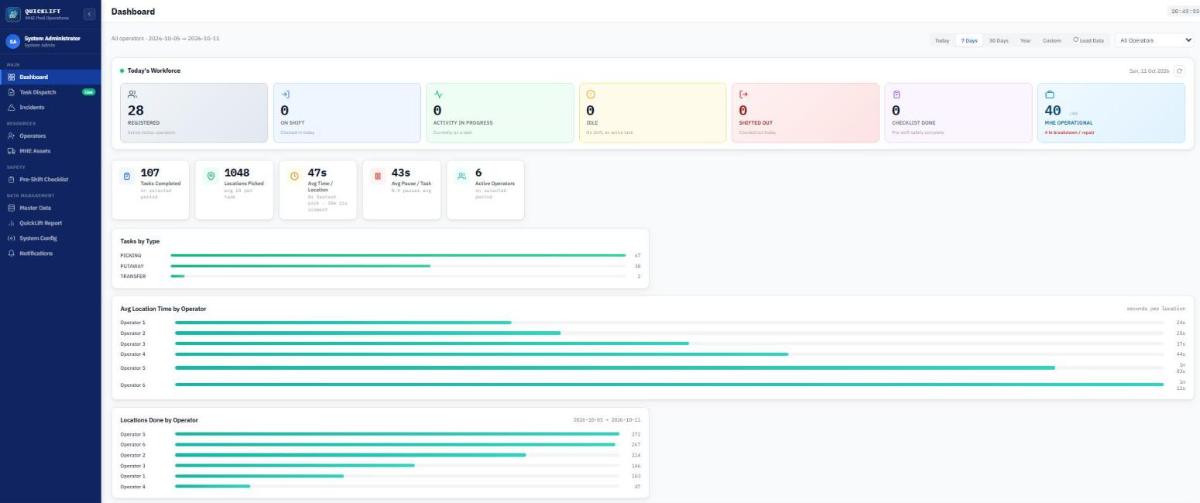
Task: Click the SA user avatar
Action: click(x=13, y=41)
